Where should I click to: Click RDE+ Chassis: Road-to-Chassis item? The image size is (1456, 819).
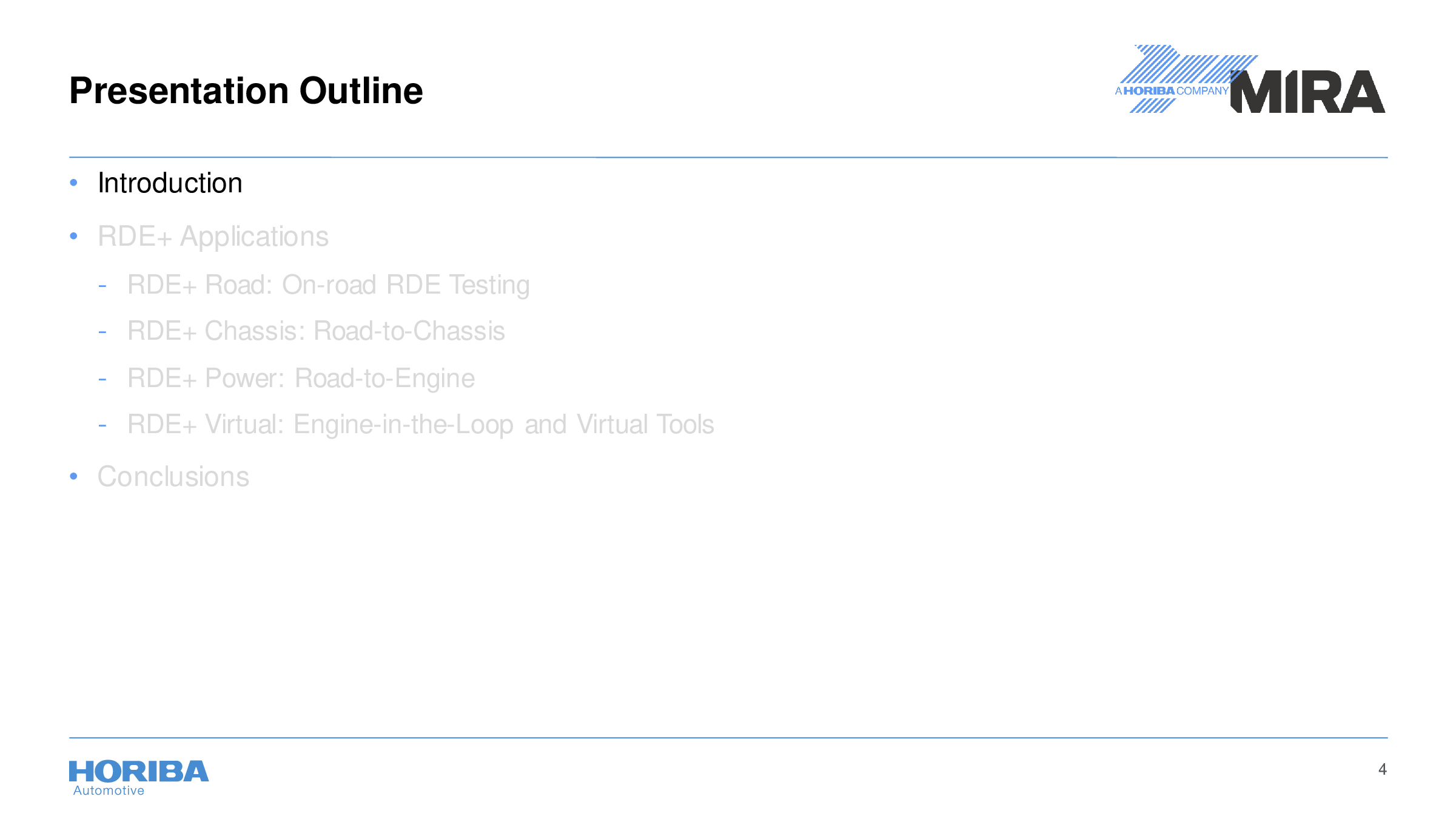(316, 331)
